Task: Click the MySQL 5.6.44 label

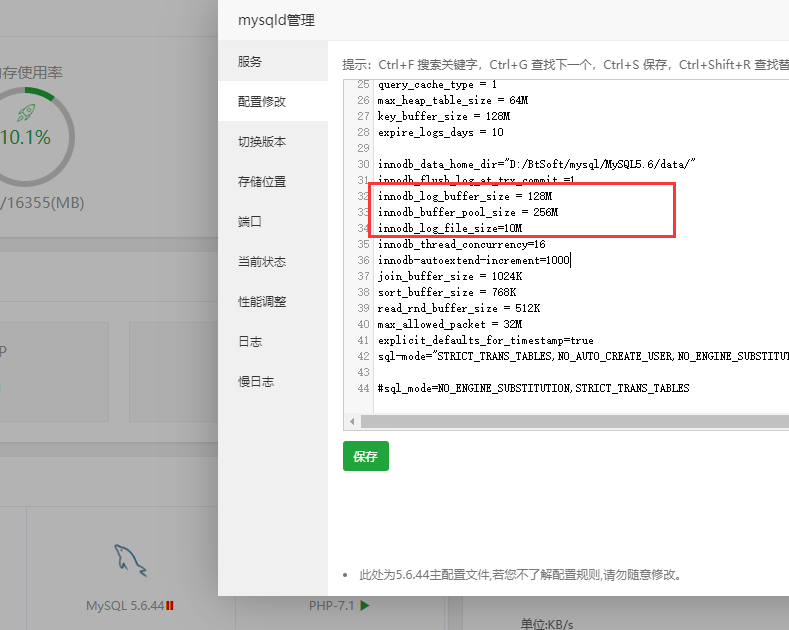Action: 125,605
